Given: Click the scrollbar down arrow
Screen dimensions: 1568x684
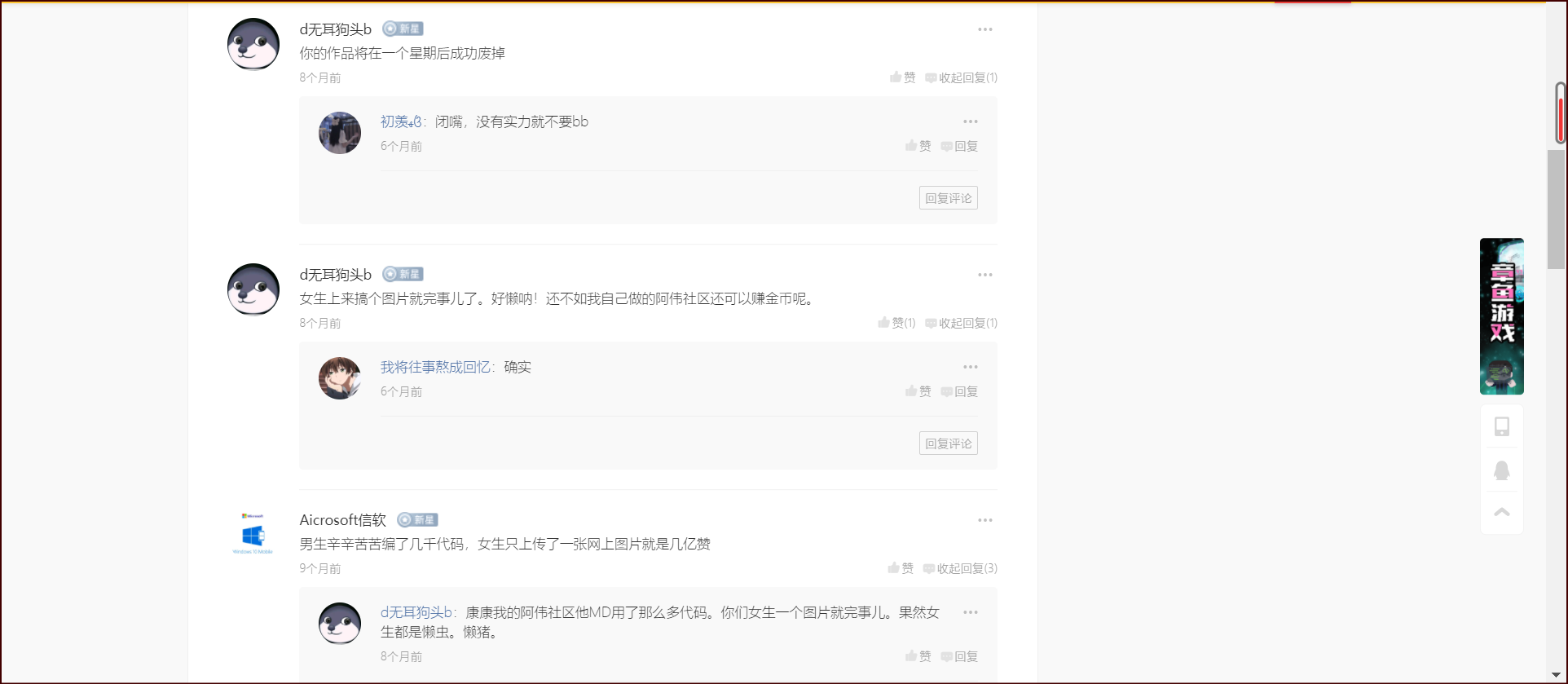Looking at the screenshot, I should (x=1557, y=675).
